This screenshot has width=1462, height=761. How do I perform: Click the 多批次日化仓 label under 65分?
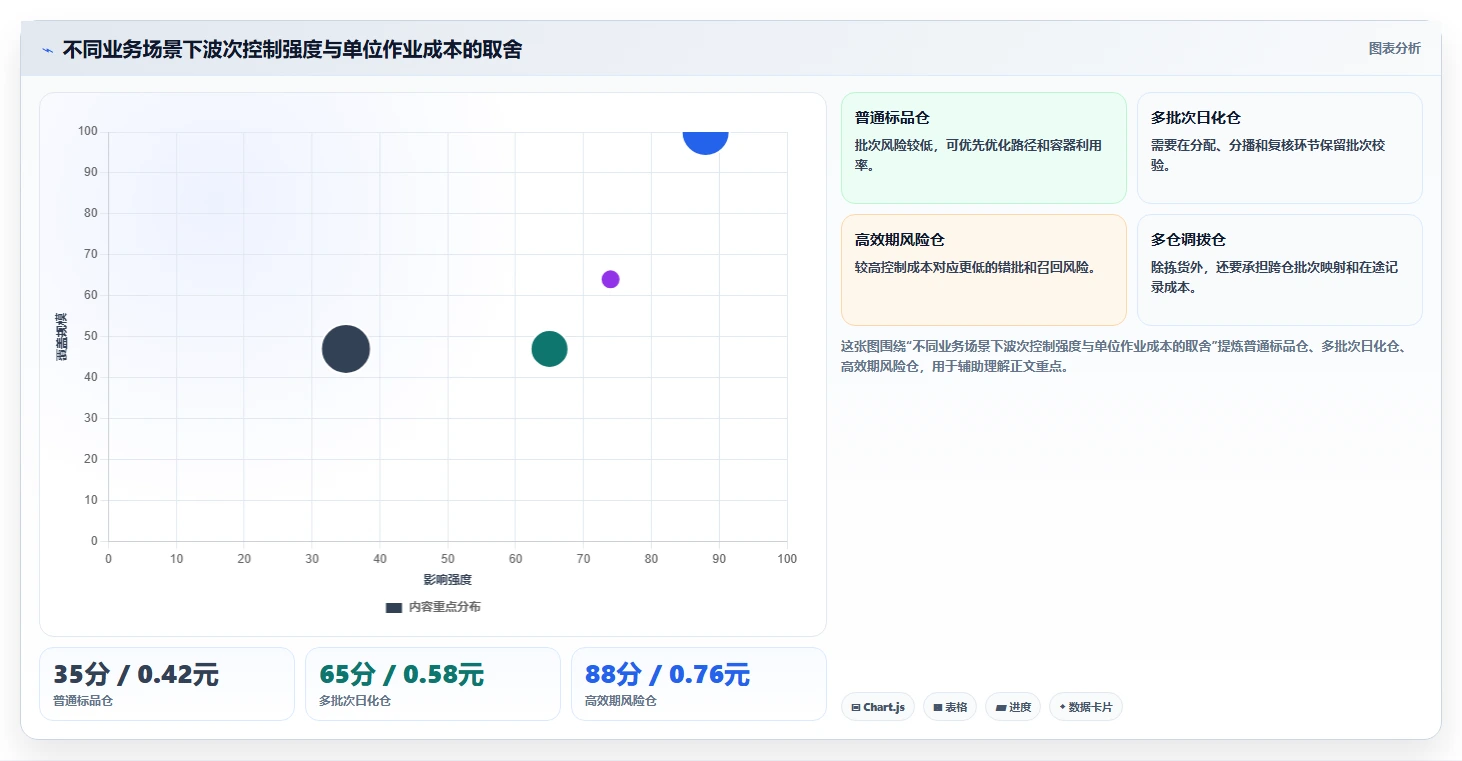tap(355, 701)
